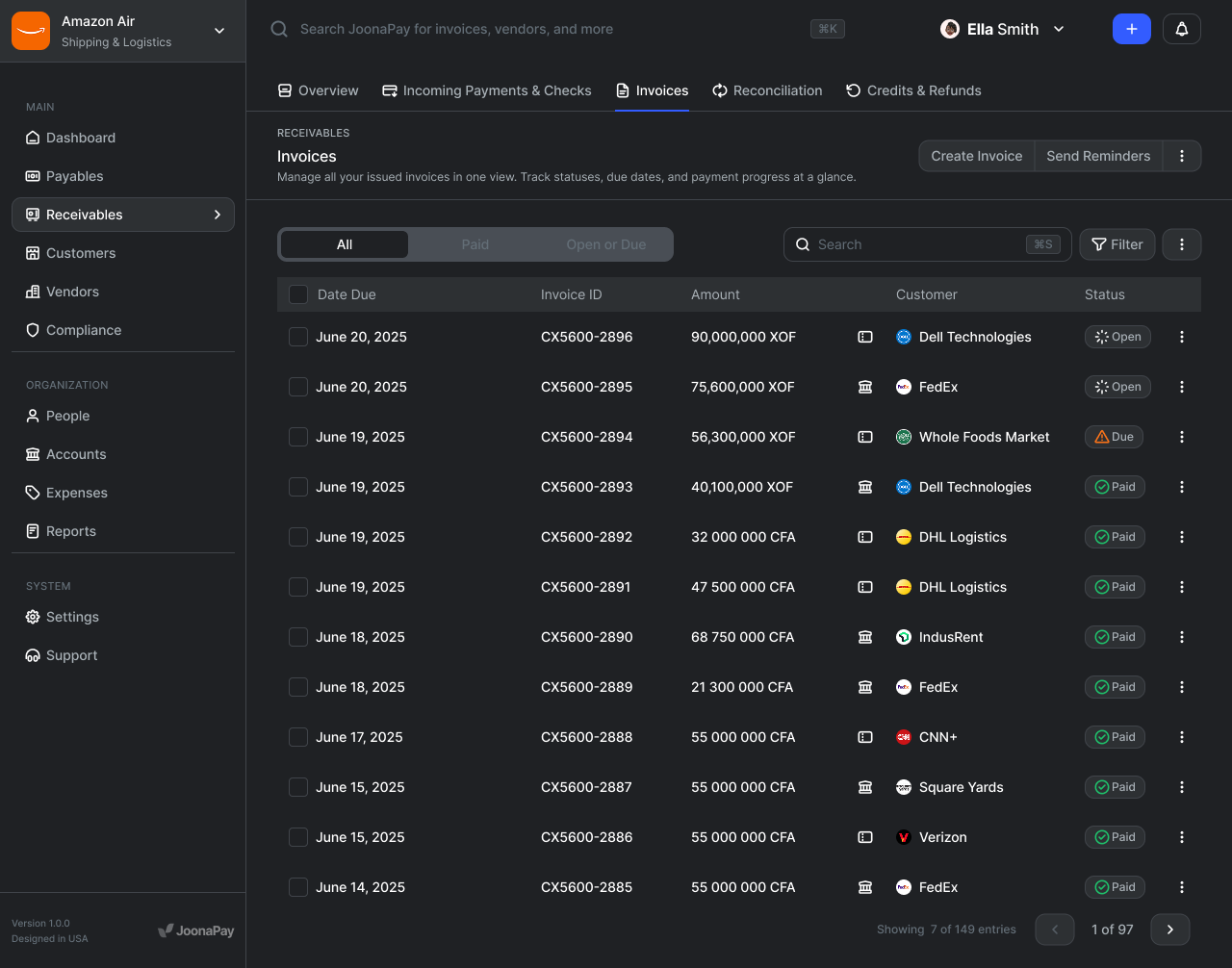Click the bank icon for CX5600-2895
This screenshot has height=968, width=1232.
(x=865, y=387)
